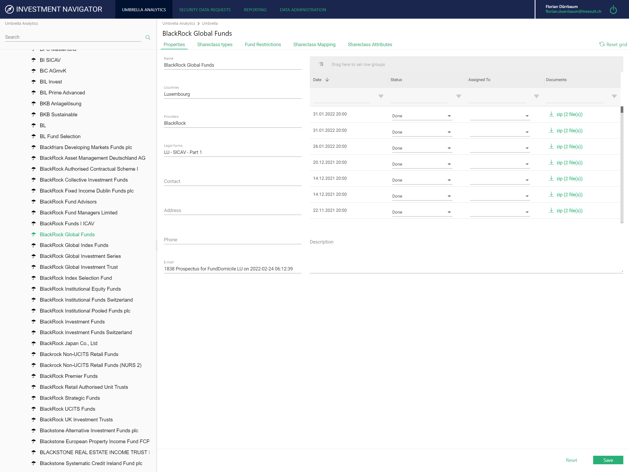Click the row groups panel icon
629x472 pixels.
[x=321, y=64]
